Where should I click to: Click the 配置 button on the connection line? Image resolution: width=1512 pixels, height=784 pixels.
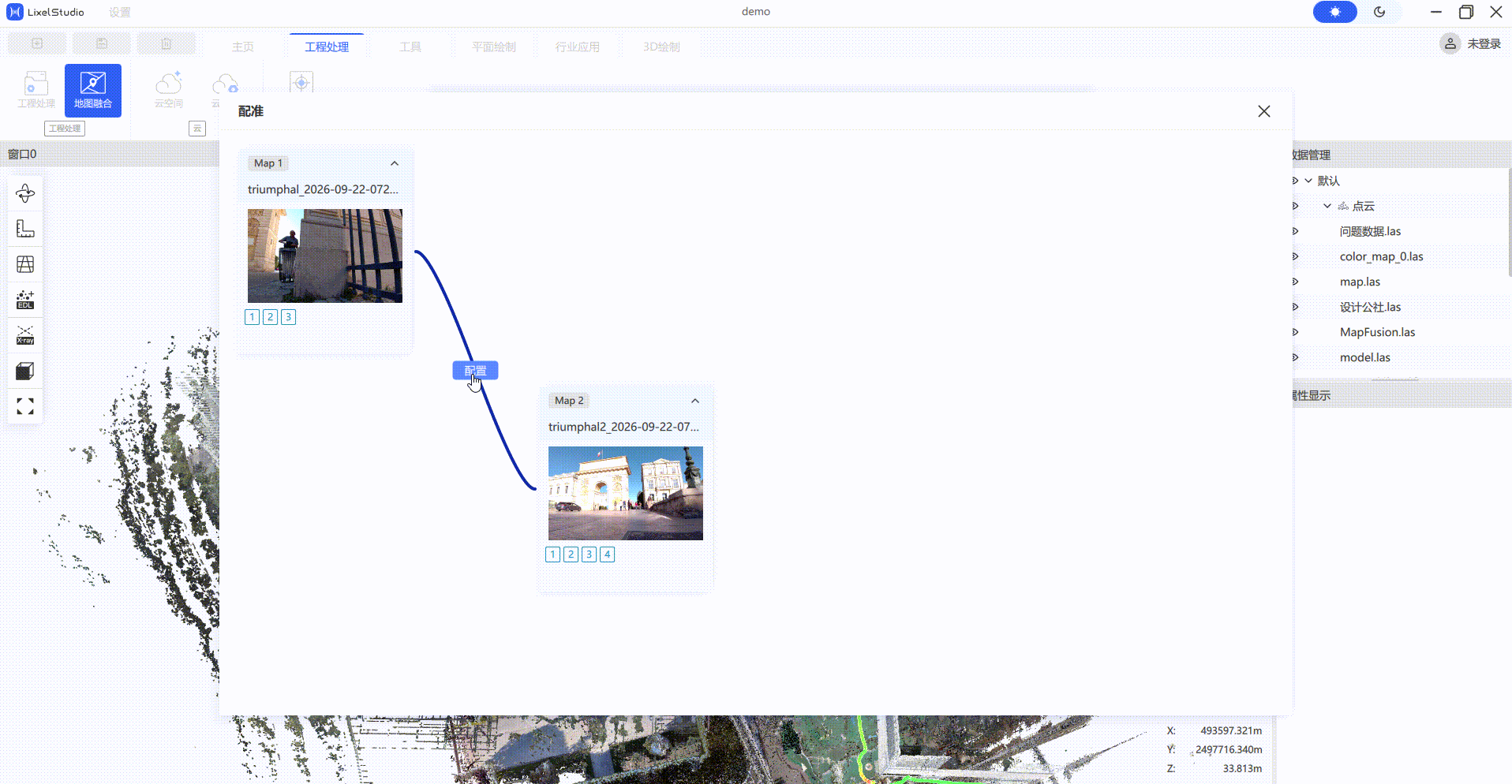475,371
